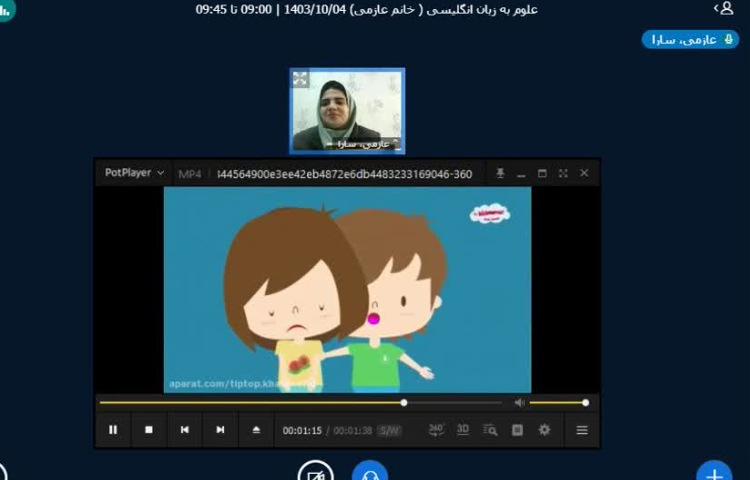Mute the PotPlayer speaker icon
The height and width of the screenshot is (480, 750).
click(x=519, y=403)
